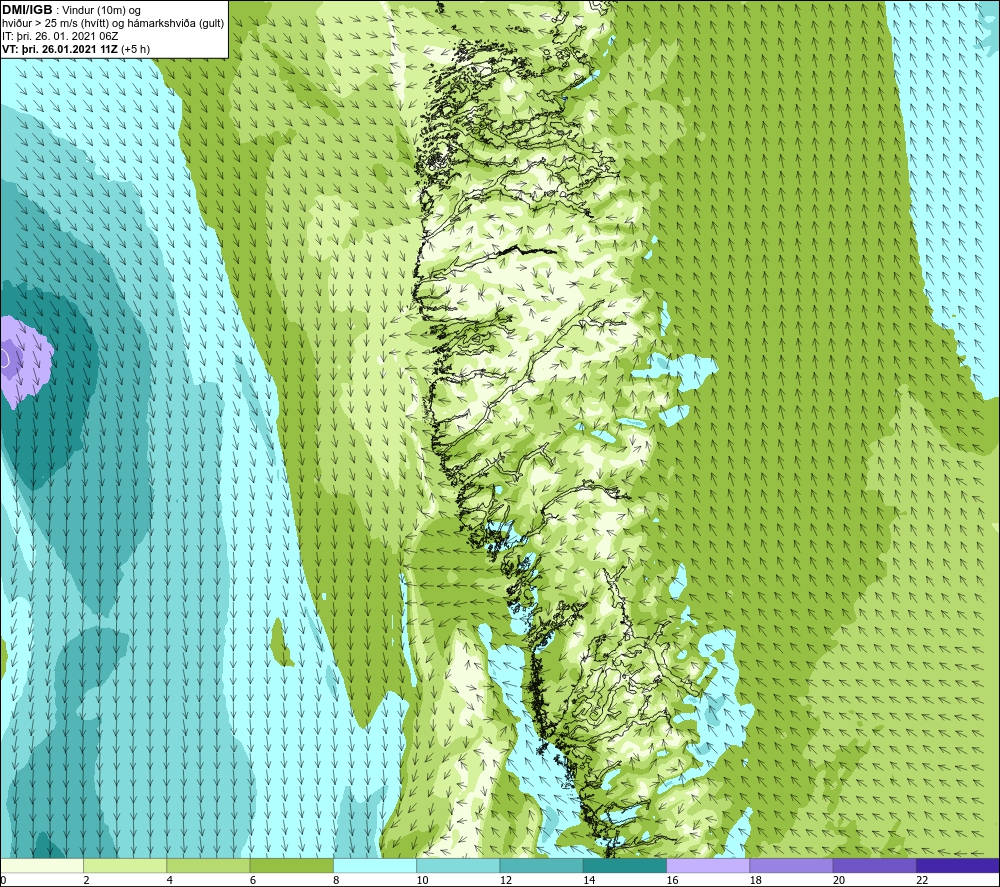The image size is (1000, 887).
Task: Click the 16–18 m/s lavender legend swatch
Action: (x=708, y=865)
